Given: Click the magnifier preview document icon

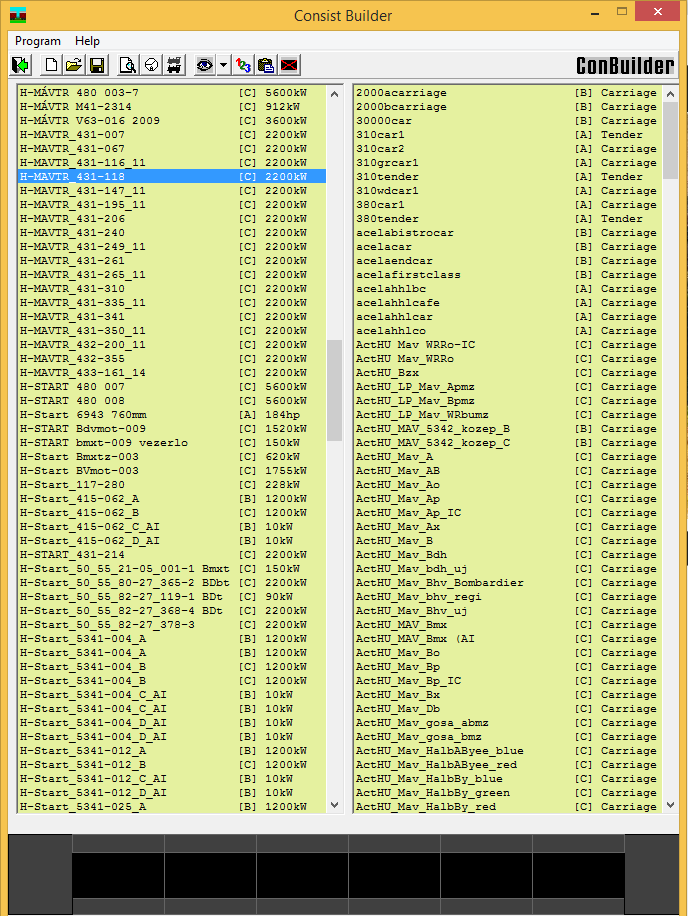Looking at the screenshot, I should coord(128,65).
